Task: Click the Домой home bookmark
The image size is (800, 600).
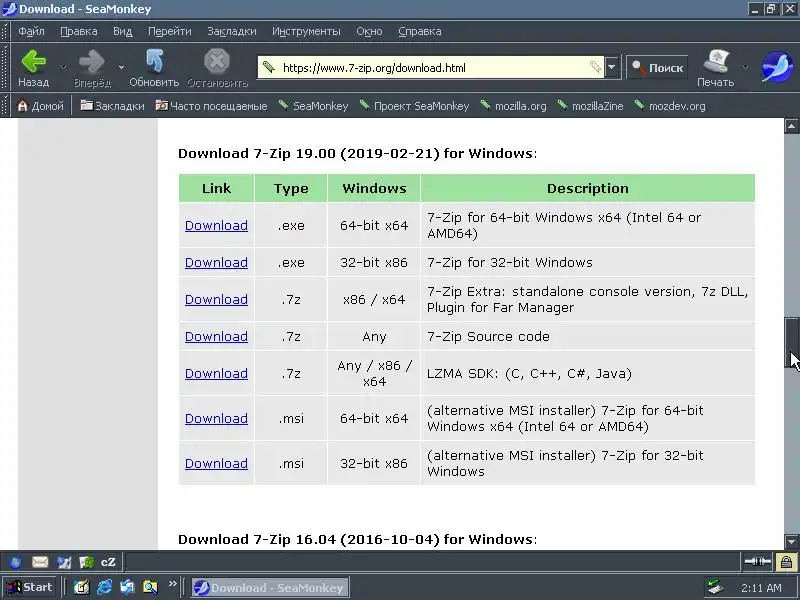Action: 40,106
